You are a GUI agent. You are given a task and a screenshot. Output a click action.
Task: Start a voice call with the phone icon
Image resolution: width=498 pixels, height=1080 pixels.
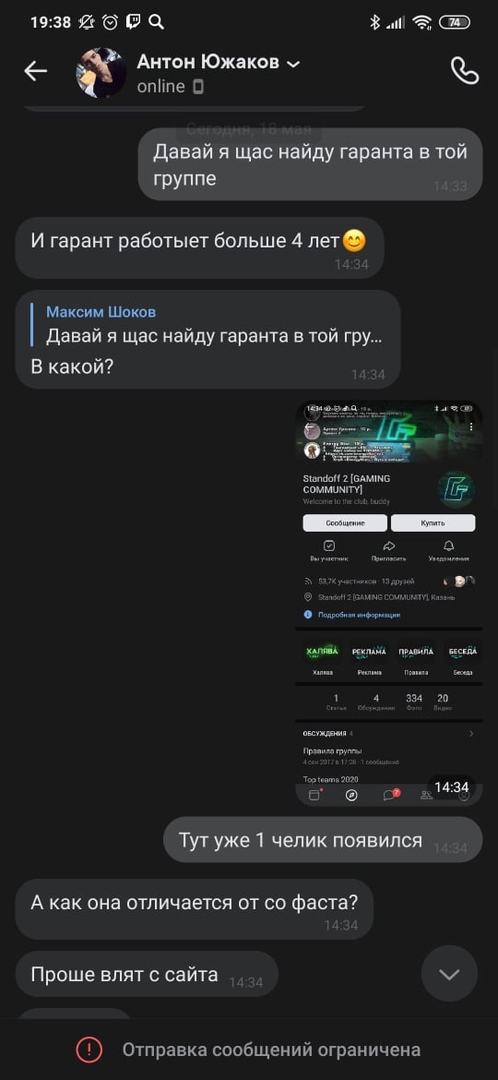pos(464,70)
